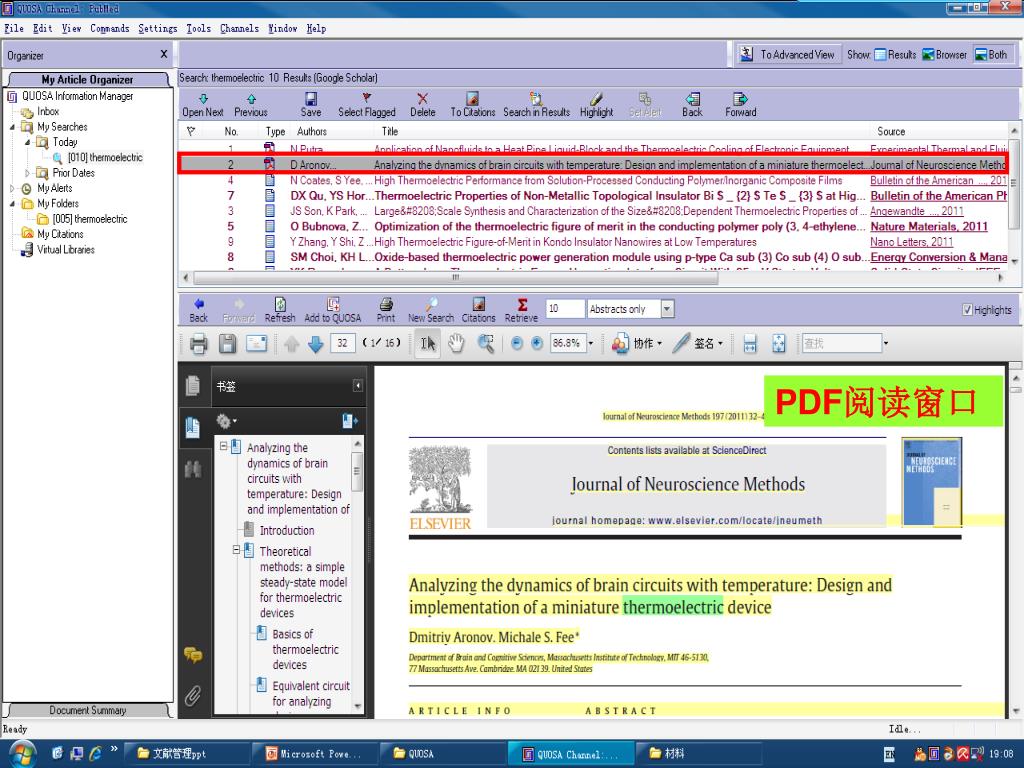This screenshot has height=768, width=1024.
Task: Select the [010] thermoelectric search item
Action: (104, 157)
